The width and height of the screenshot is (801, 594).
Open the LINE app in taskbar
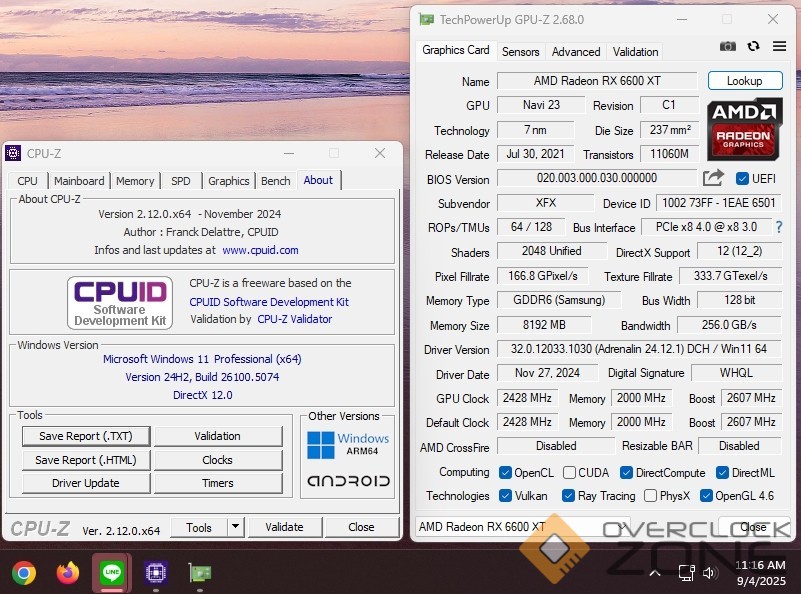click(x=111, y=573)
